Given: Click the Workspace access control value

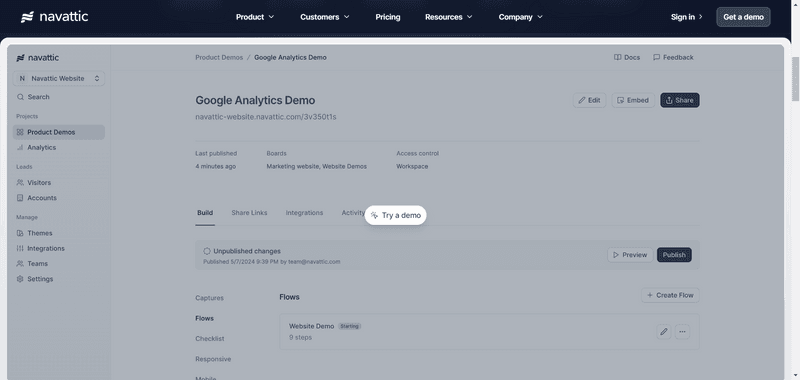Looking at the screenshot, I should [412, 166].
